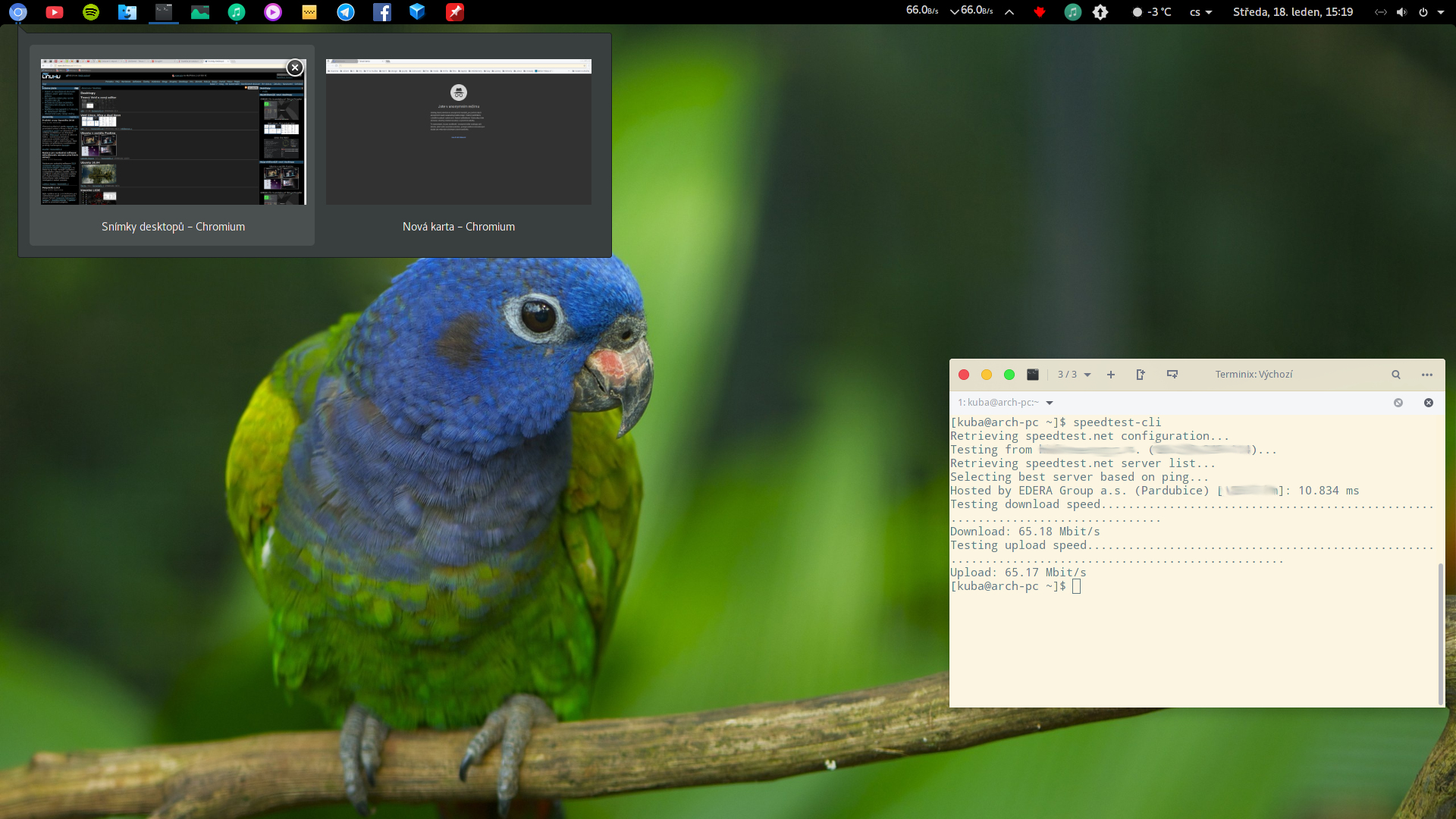
Task: Open the weather indicator showing -3 °C
Action: (1152, 12)
